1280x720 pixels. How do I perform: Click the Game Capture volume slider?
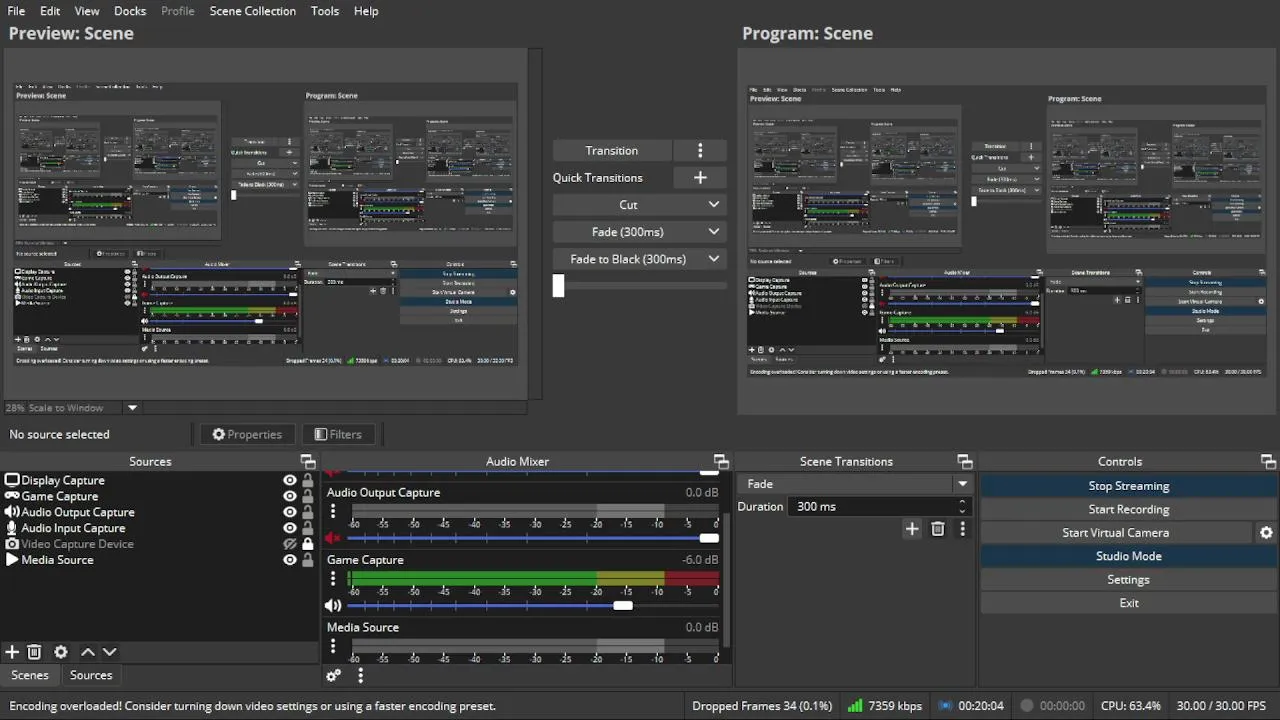(533, 605)
